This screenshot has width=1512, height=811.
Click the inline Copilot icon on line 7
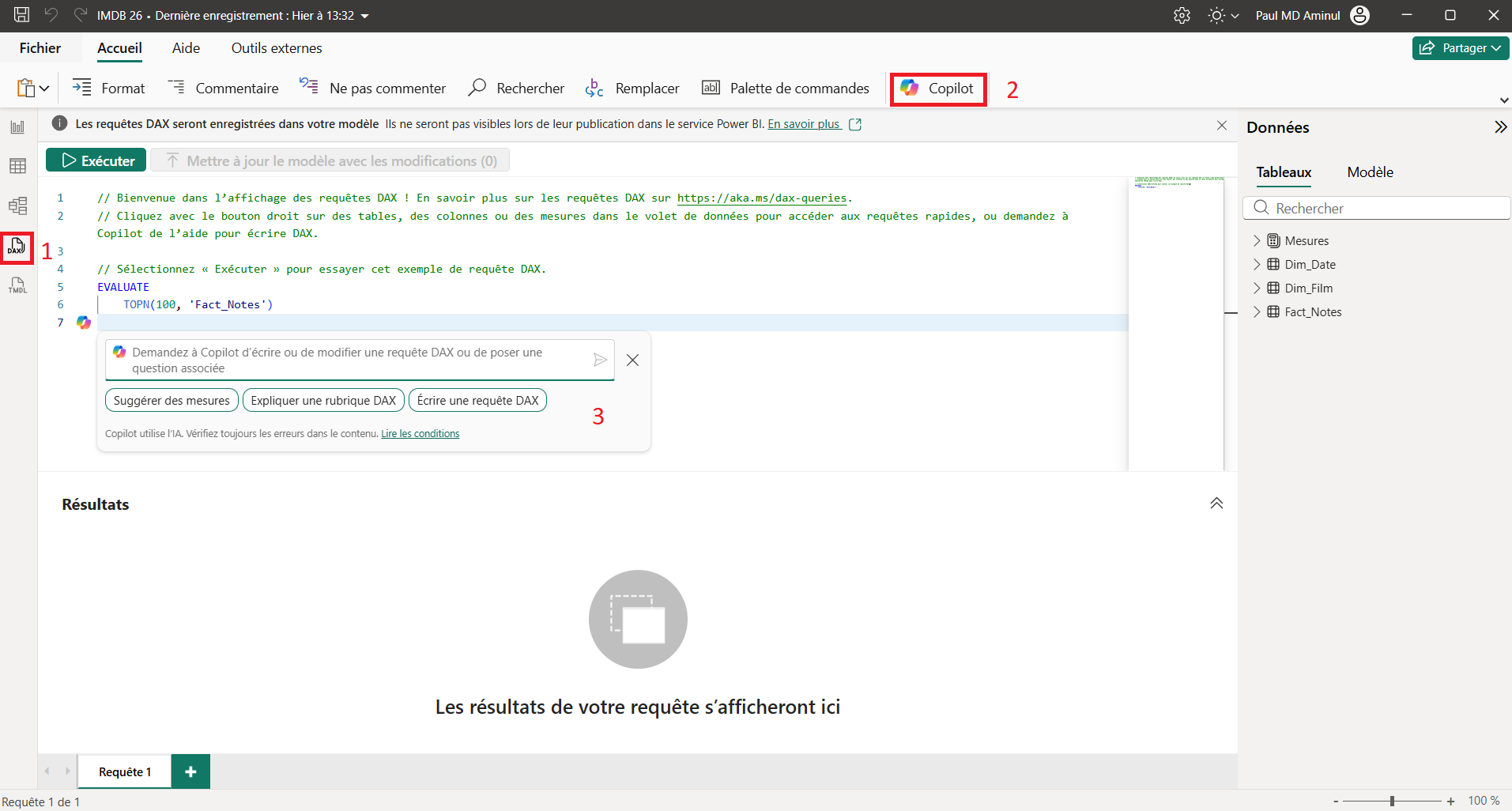[84, 323]
